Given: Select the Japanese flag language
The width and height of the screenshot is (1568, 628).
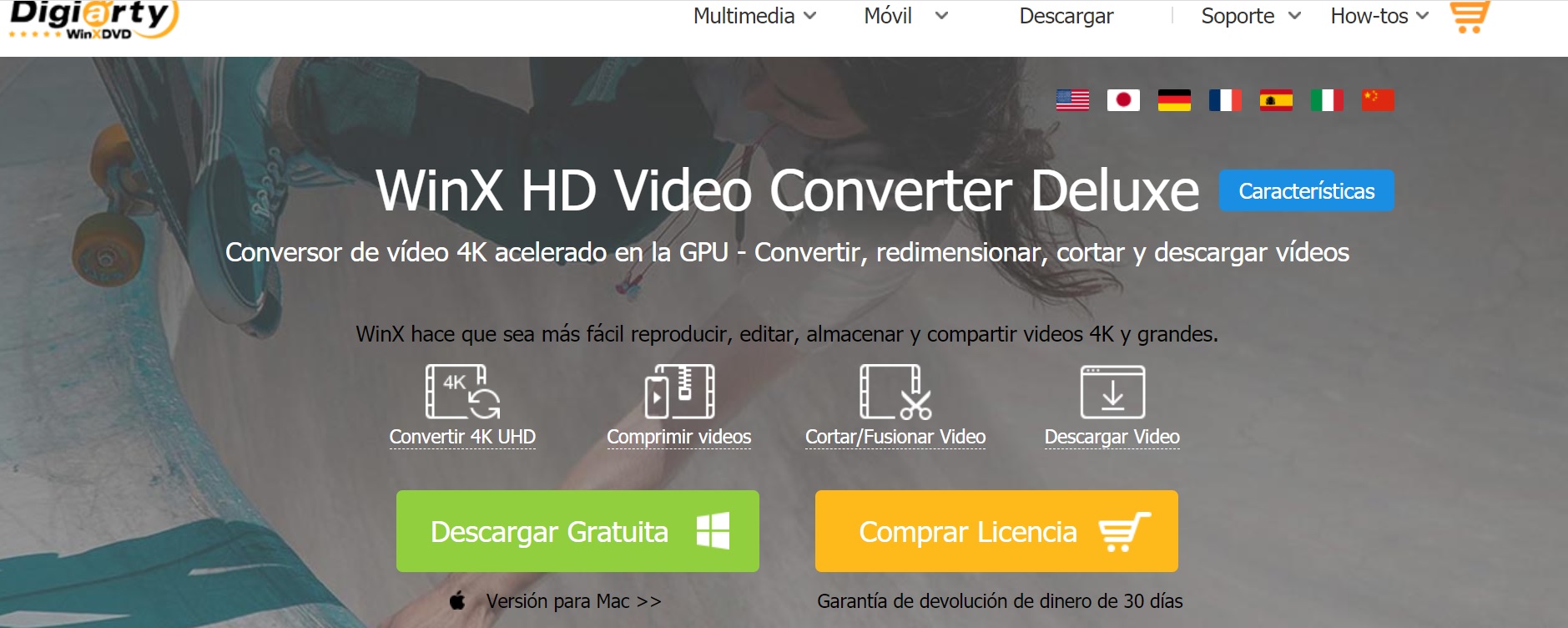Looking at the screenshot, I should pyautogui.click(x=1123, y=100).
